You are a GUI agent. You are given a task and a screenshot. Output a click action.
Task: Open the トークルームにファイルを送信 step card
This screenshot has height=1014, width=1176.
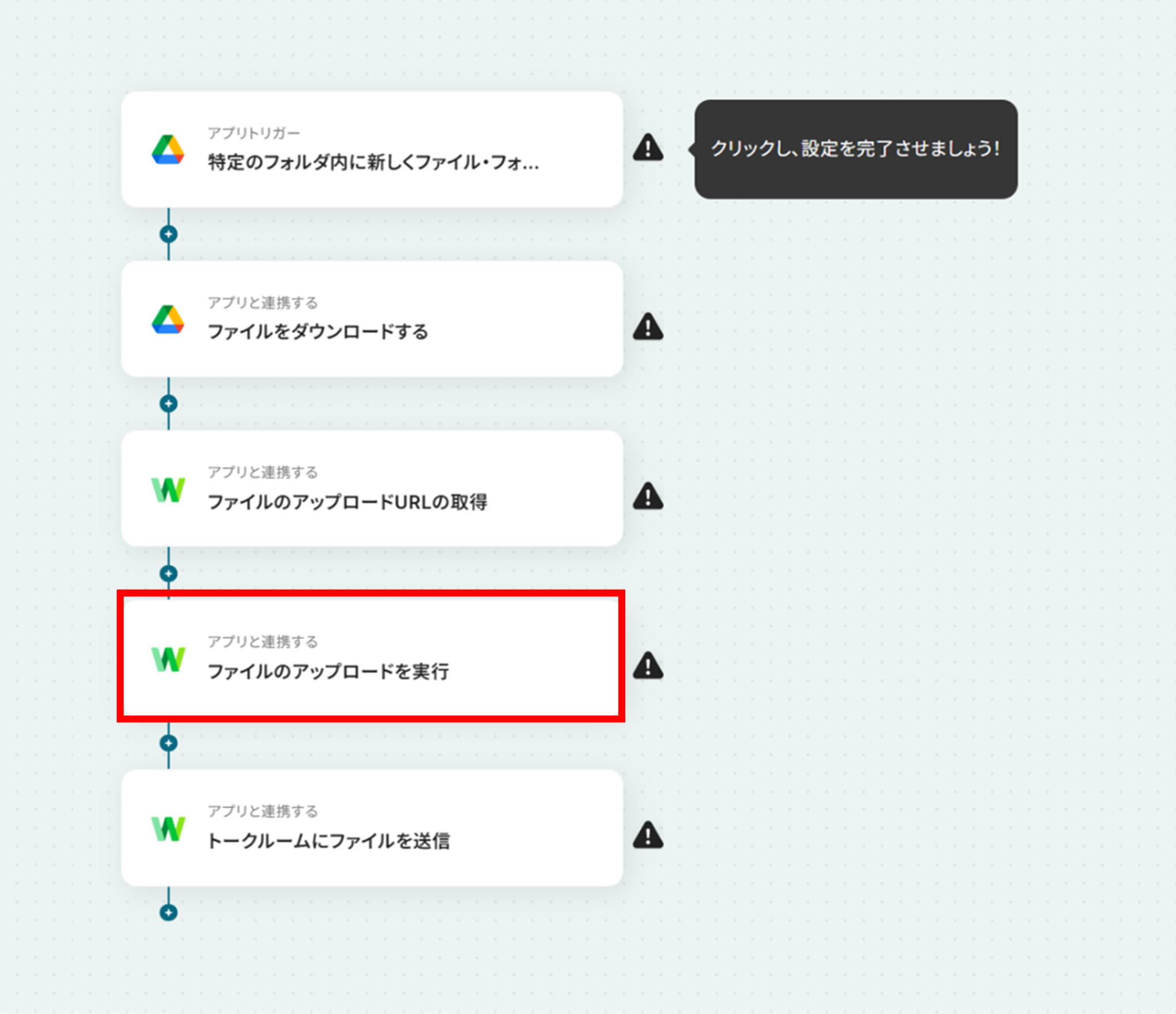coord(372,828)
